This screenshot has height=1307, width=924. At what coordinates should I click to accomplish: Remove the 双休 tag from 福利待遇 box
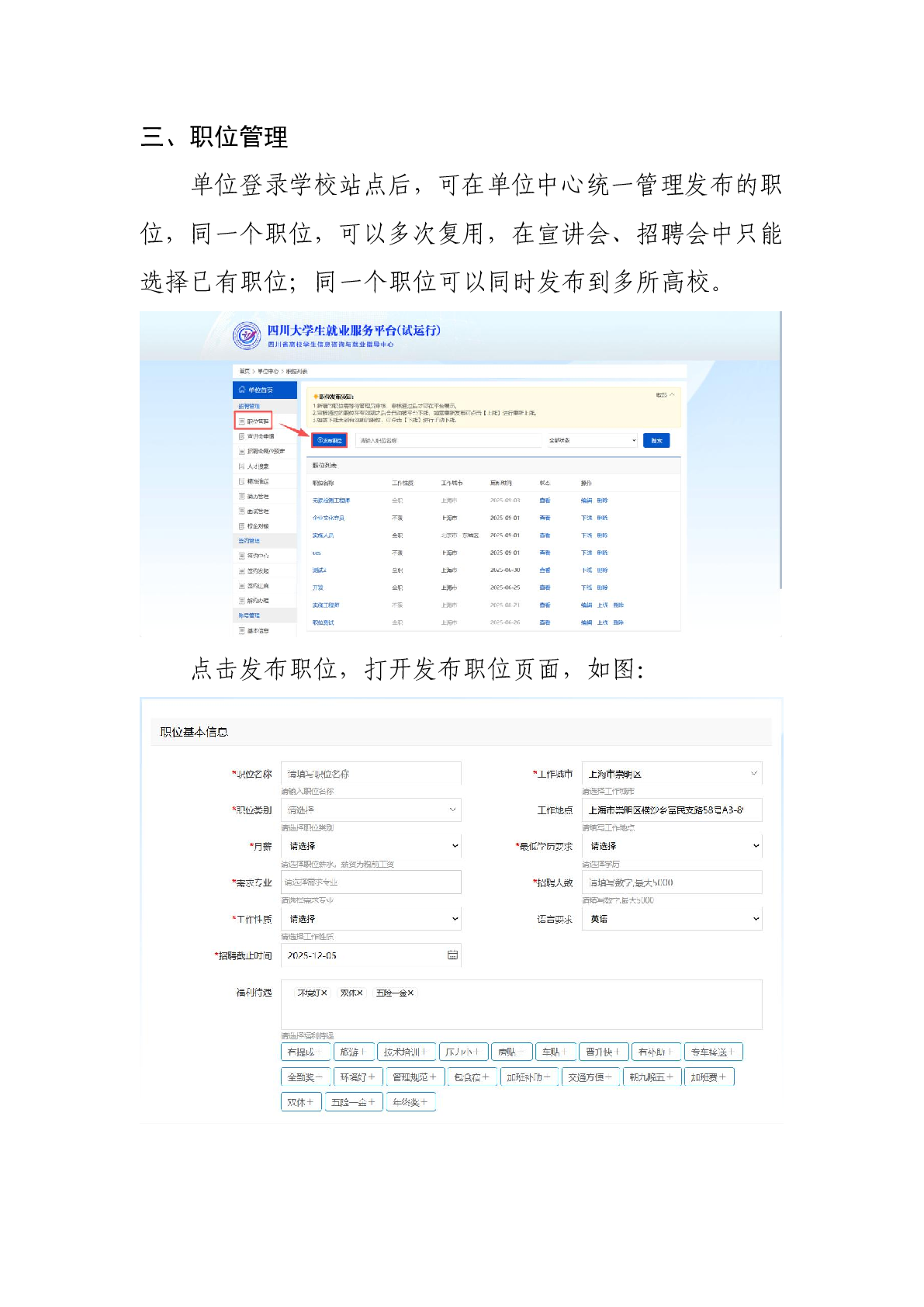pos(359,993)
